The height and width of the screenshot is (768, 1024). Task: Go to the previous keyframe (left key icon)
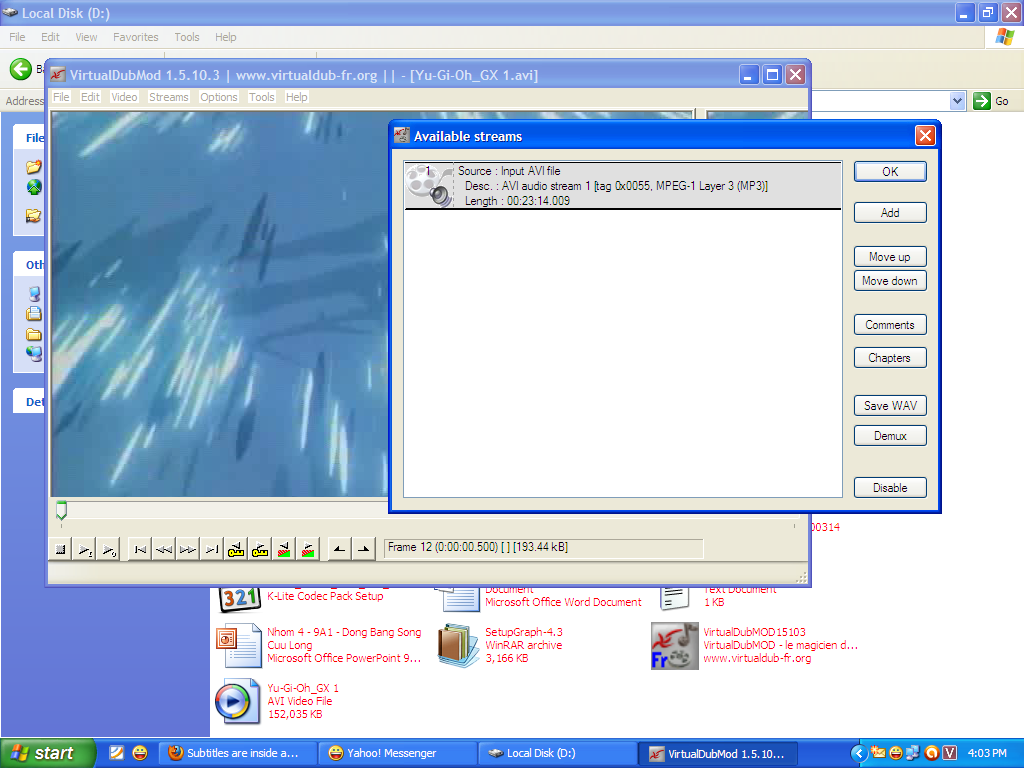pyautogui.click(x=236, y=549)
